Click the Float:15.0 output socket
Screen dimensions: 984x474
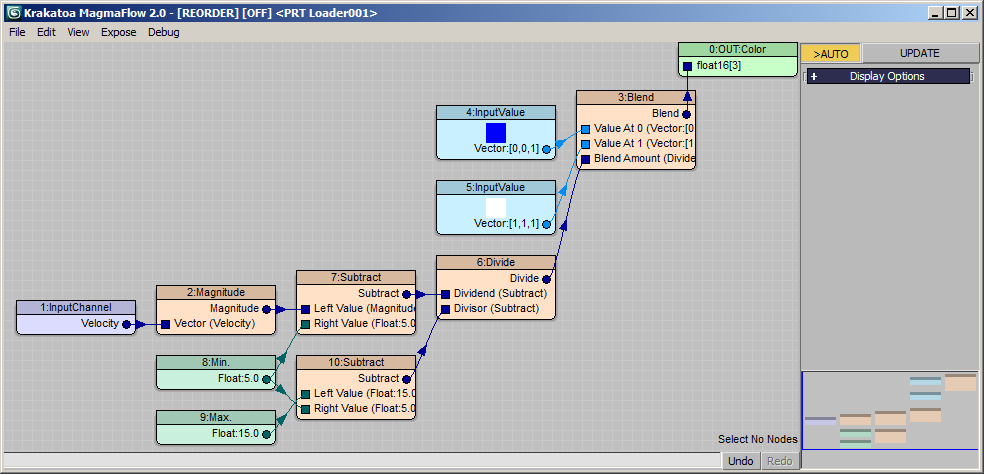pyautogui.click(x=266, y=434)
